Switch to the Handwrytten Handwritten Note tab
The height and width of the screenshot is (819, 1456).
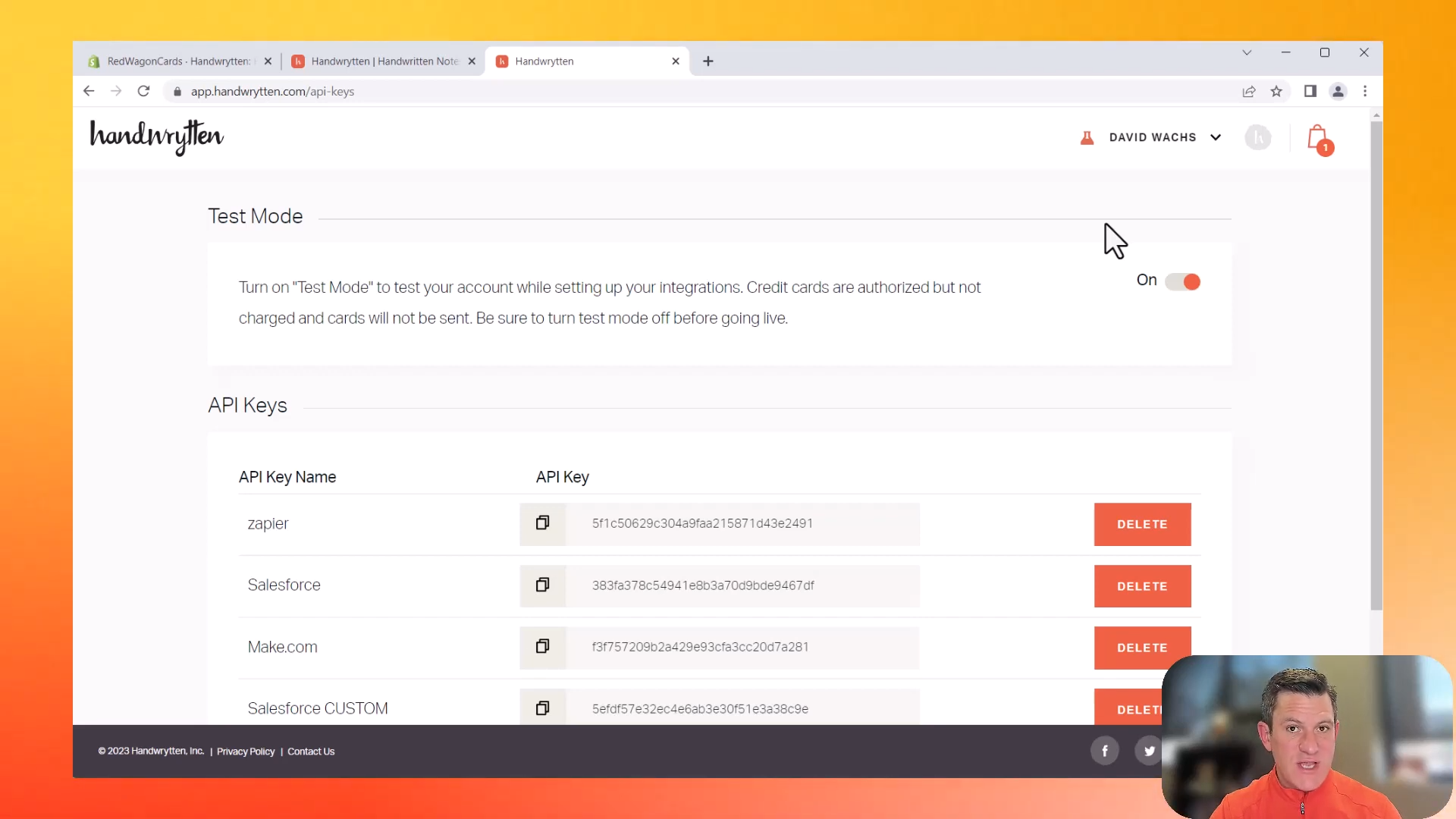tap(379, 61)
